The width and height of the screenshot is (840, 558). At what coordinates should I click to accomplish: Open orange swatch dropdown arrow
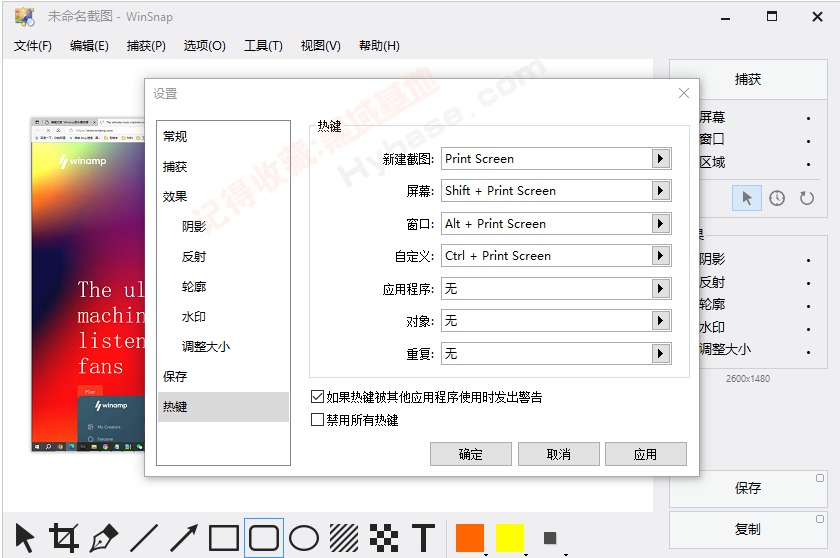(x=486, y=554)
